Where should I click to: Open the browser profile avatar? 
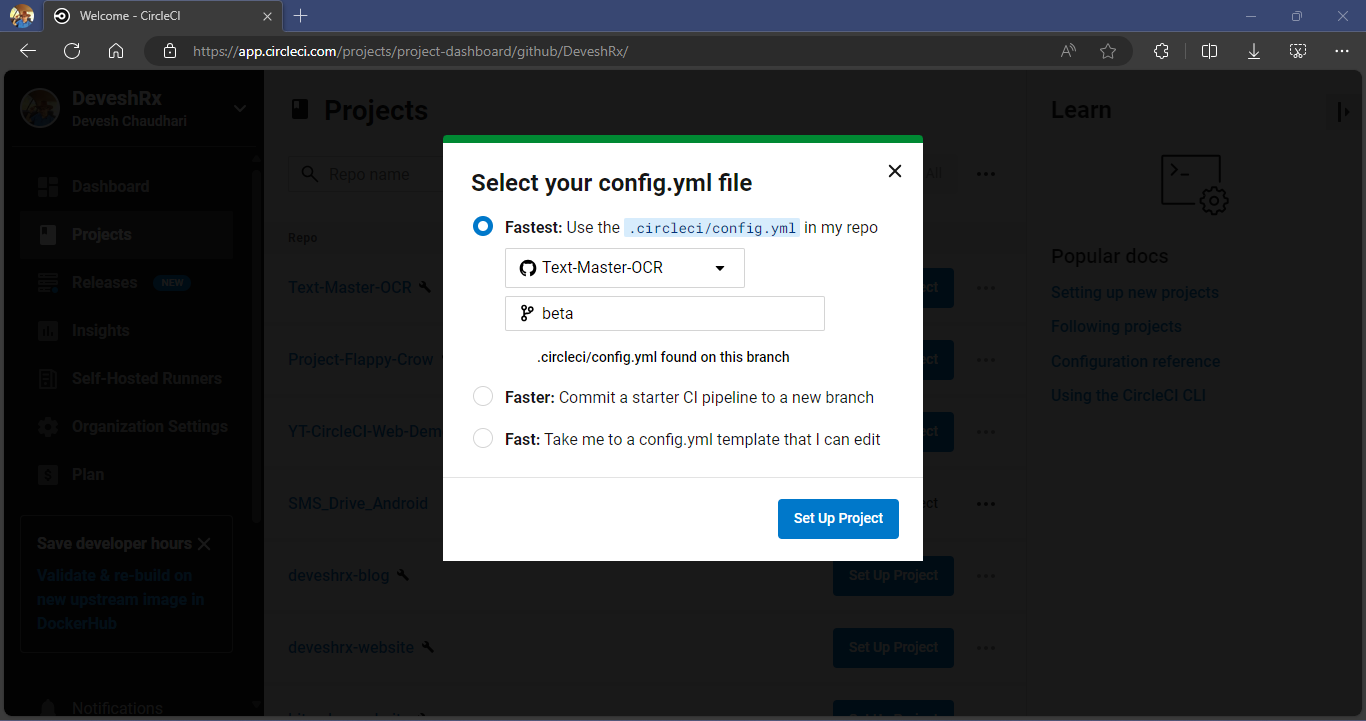pyautogui.click(x=22, y=16)
